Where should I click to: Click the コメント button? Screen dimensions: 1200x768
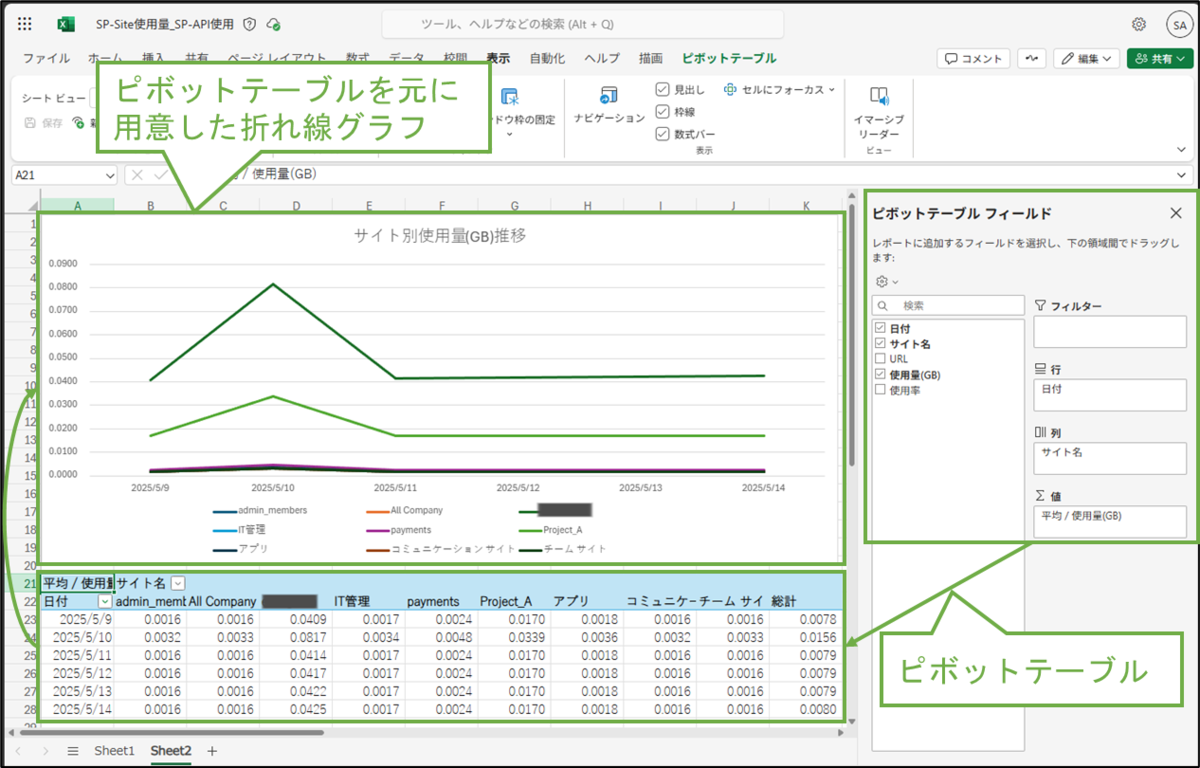(x=974, y=59)
